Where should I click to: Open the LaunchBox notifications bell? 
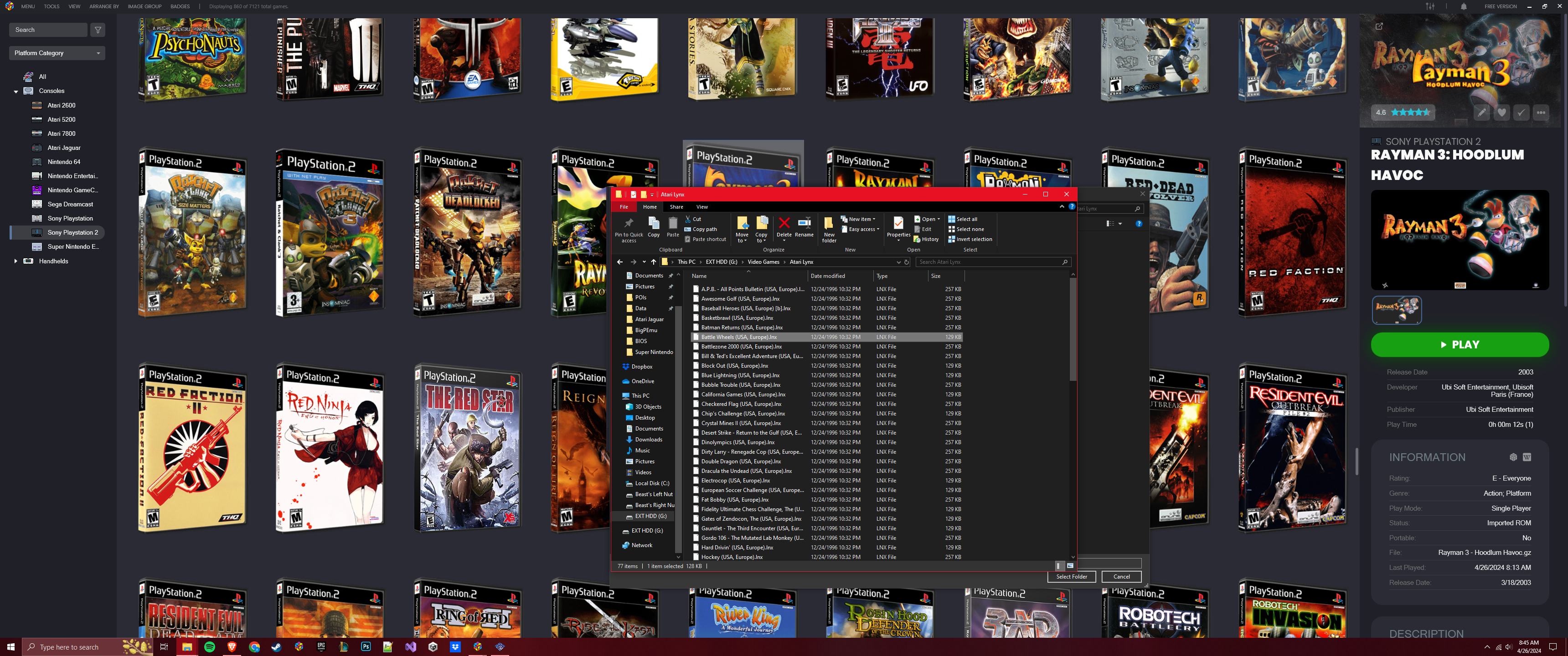pyautogui.click(x=1463, y=7)
